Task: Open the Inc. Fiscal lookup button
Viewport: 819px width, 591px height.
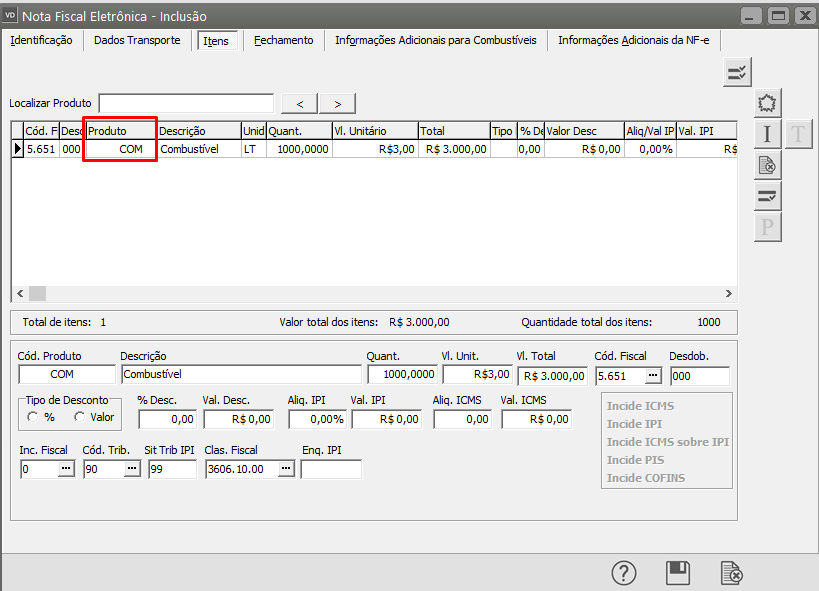Action: click(66, 469)
